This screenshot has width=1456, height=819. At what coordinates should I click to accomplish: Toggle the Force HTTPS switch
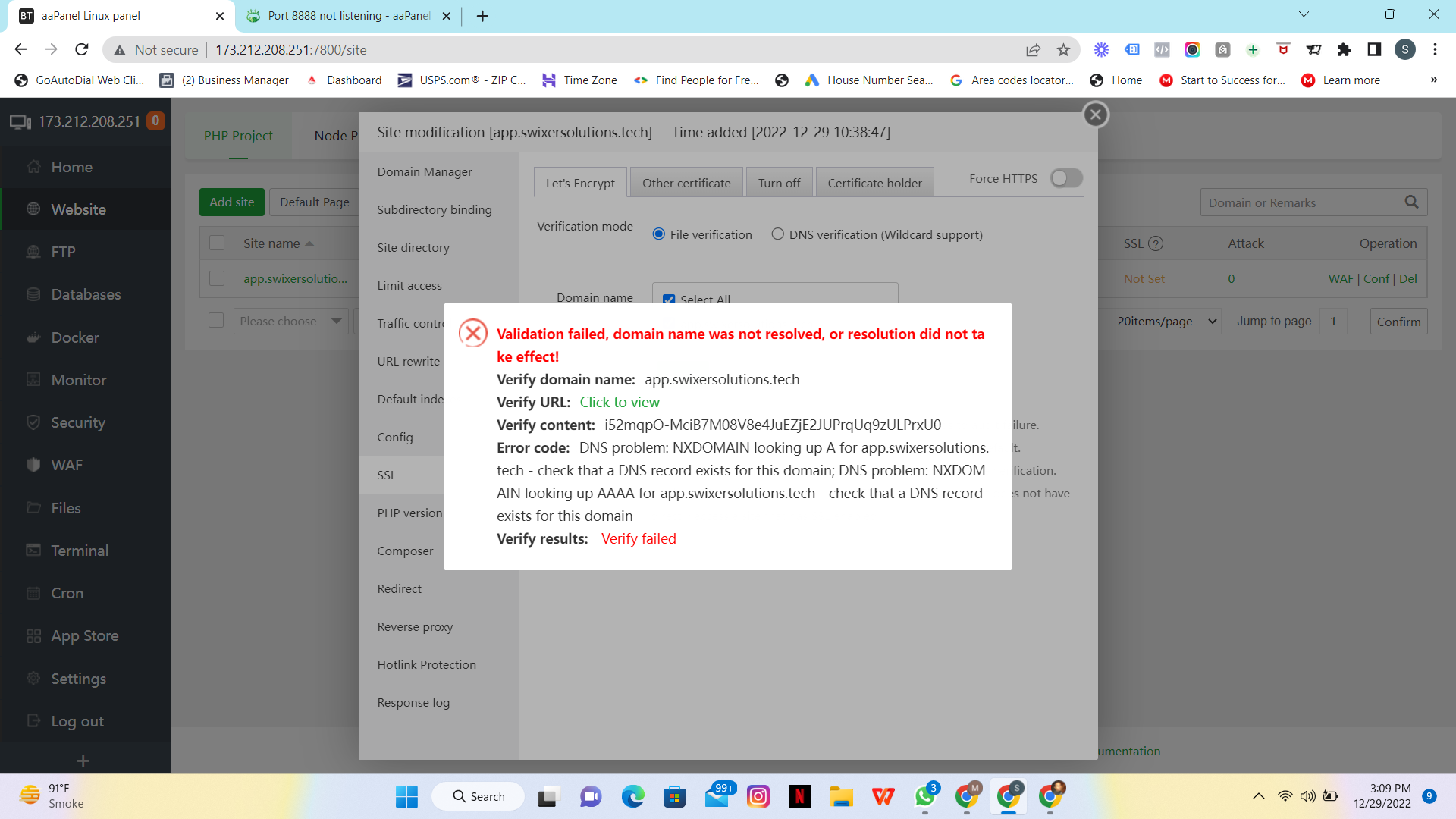tap(1065, 178)
